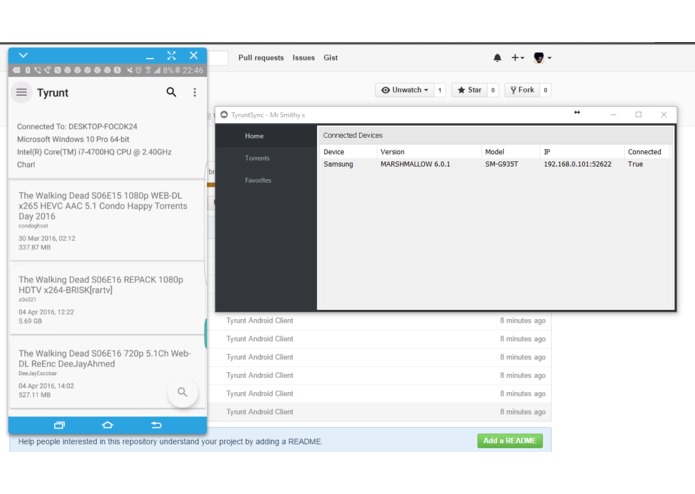Click the Android status bar time 22:46
695x494 pixels.
pyautogui.click(x=193, y=70)
